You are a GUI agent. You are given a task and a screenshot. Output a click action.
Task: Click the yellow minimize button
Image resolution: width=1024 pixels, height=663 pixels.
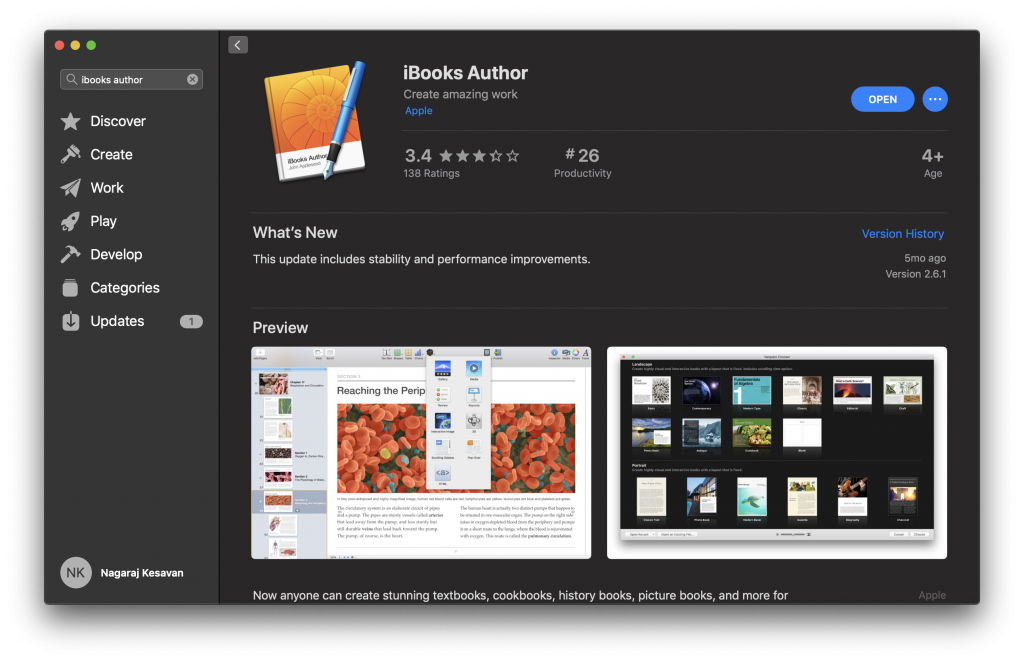tap(75, 45)
